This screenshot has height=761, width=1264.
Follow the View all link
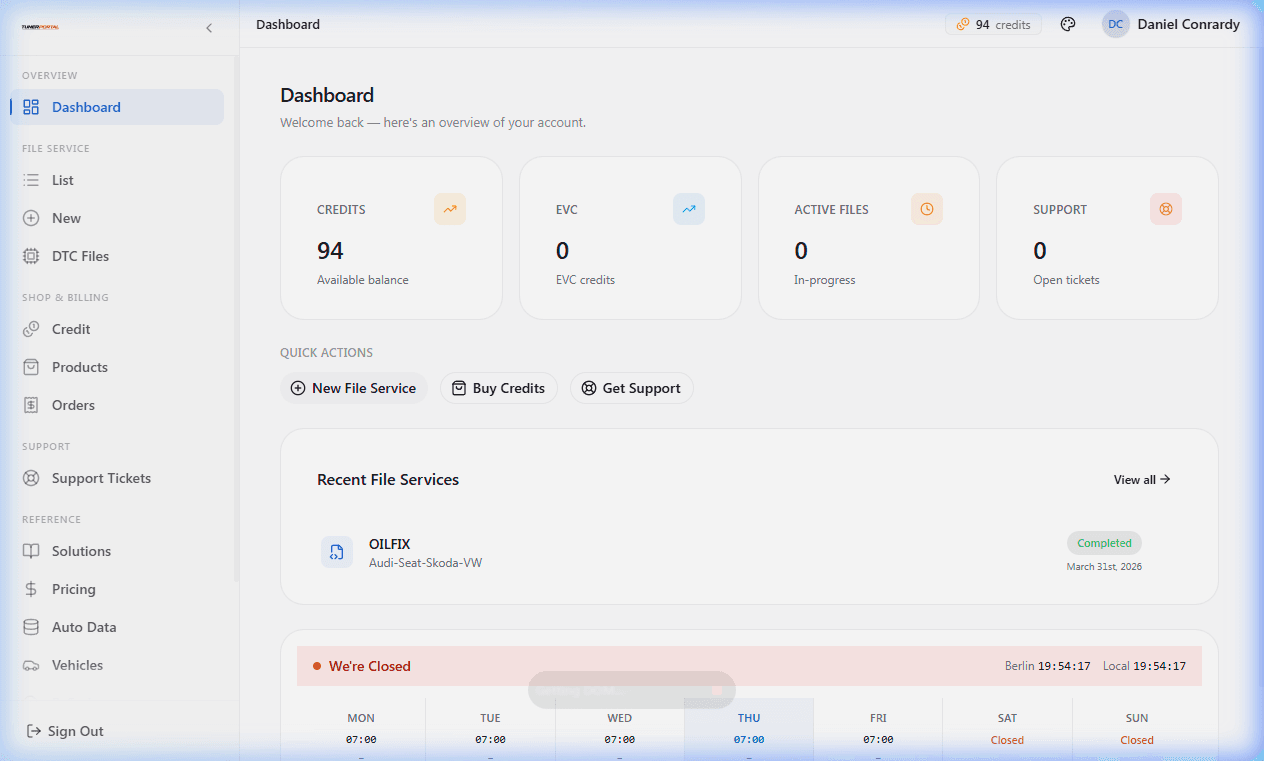[x=1141, y=480]
